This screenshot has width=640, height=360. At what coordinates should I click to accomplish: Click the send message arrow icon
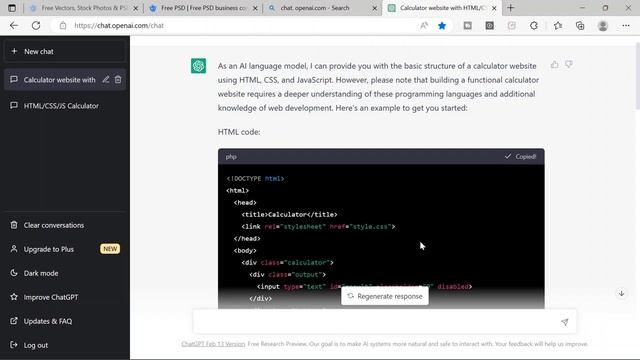click(x=564, y=322)
